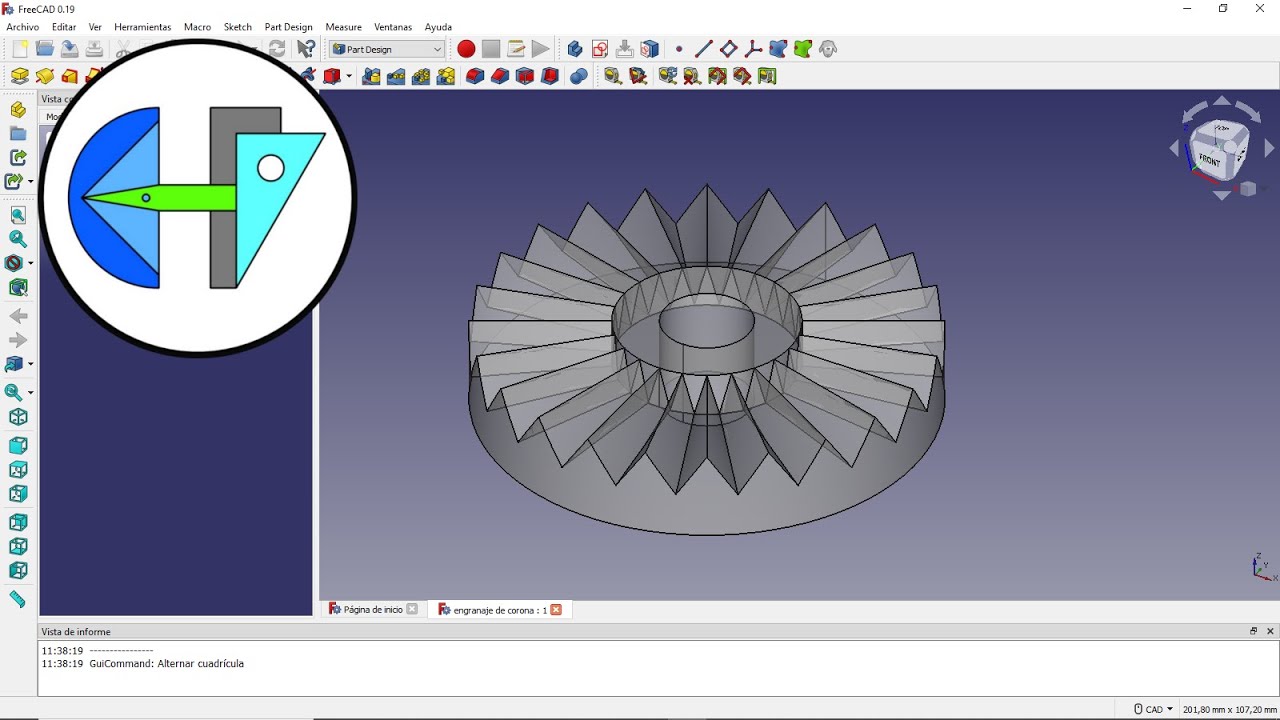This screenshot has width=1280, height=720.
Task: Create a new Sketch
Action: click(x=600, y=49)
